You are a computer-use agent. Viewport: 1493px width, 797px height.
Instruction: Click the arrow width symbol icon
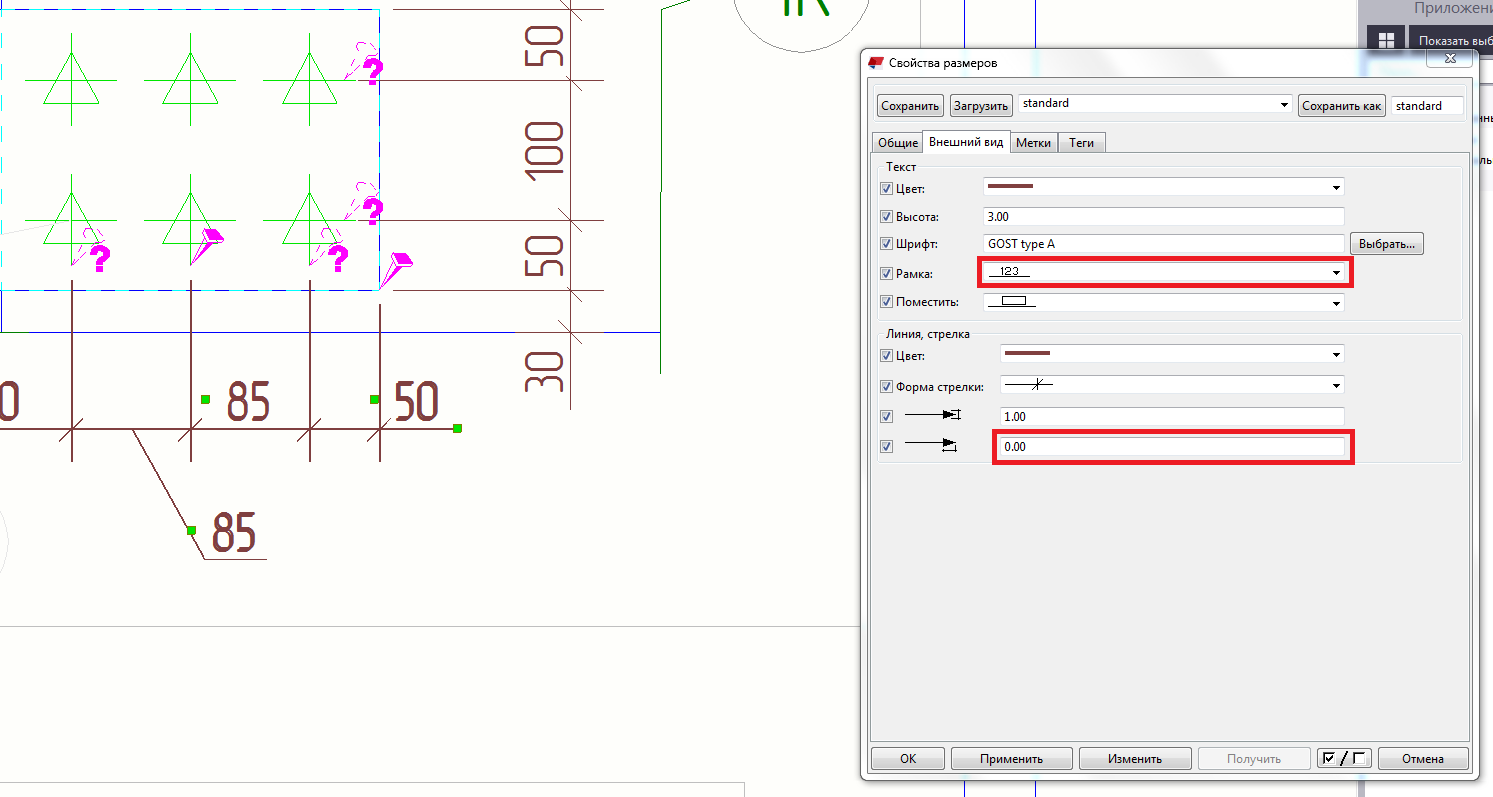pos(931,447)
